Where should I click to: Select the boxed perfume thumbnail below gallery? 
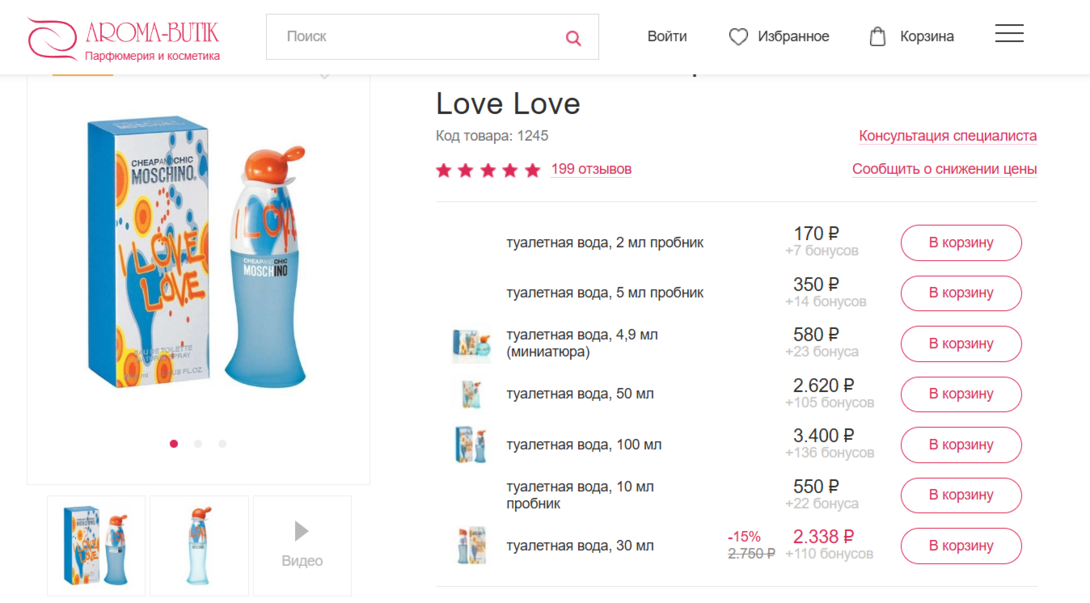[96, 545]
